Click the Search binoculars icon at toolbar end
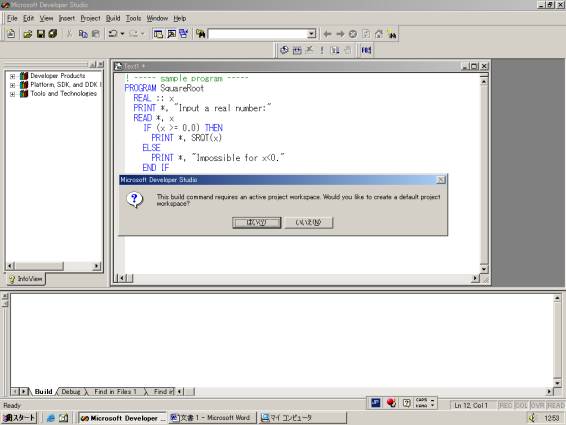Viewport: 566px width, 425px height. 392,34
